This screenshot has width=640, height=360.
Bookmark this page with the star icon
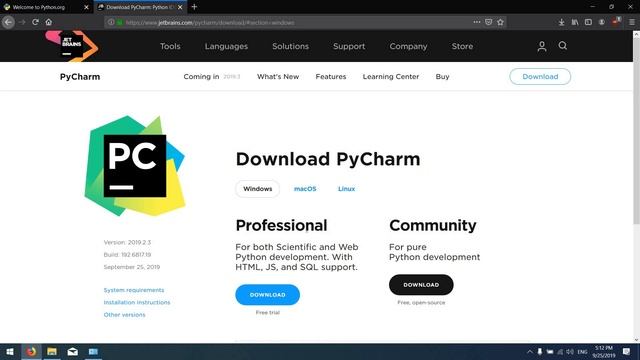pos(500,22)
